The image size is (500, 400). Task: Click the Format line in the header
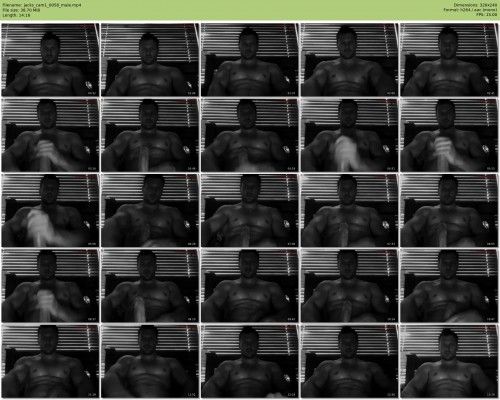[x=470, y=10]
